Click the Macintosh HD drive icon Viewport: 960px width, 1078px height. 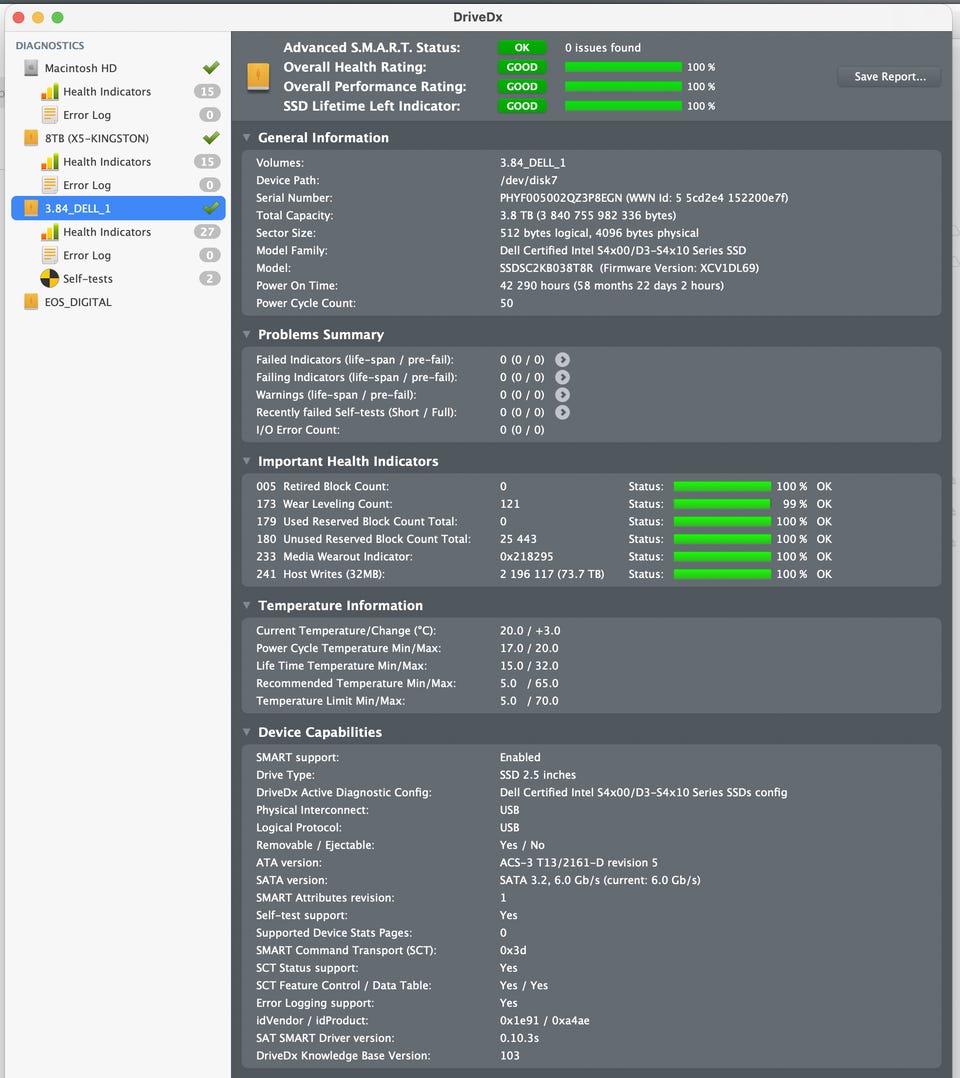pyautogui.click(x=31, y=67)
